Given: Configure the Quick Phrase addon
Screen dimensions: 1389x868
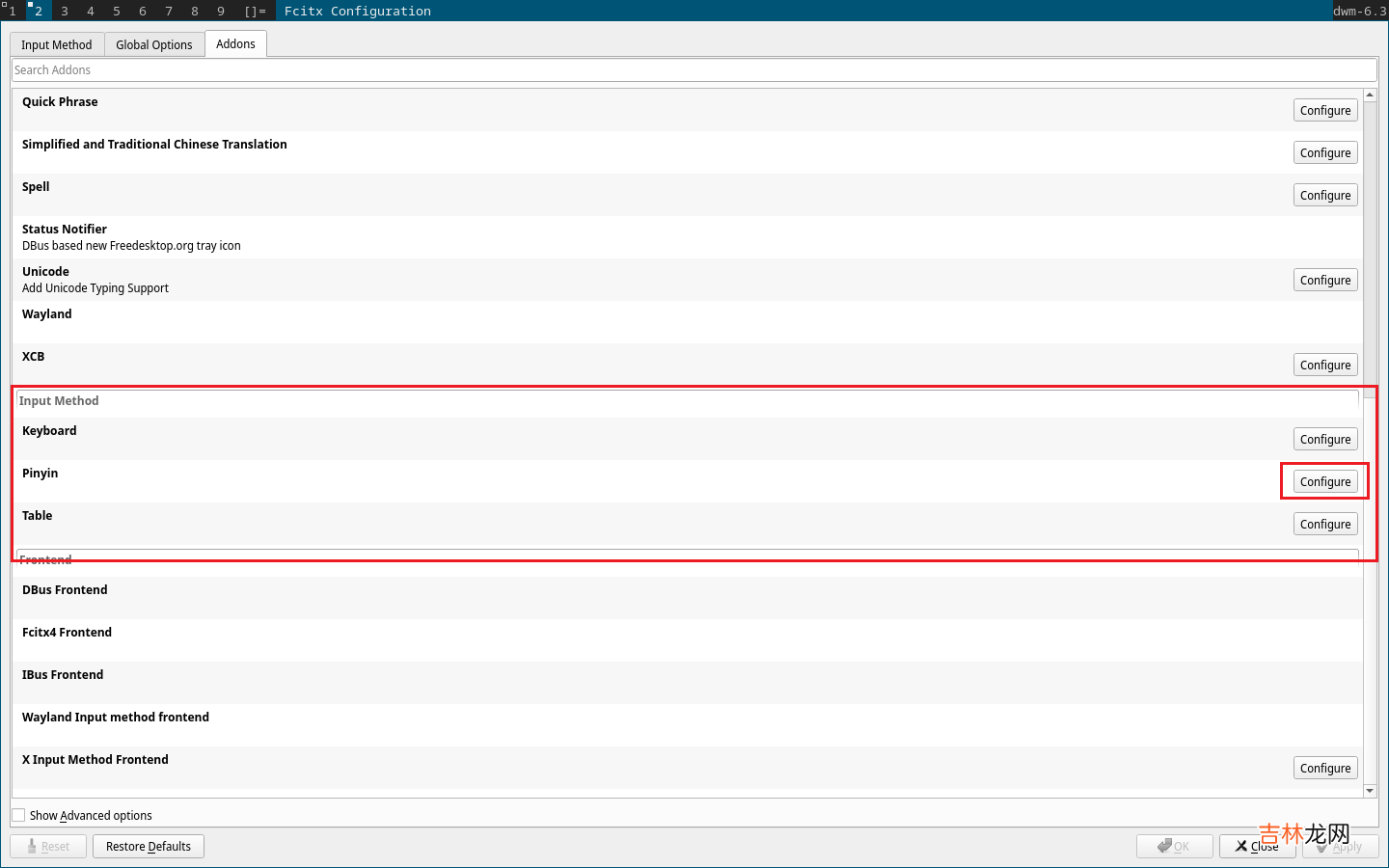Looking at the screenshot, I should (x=1325, y=111).
